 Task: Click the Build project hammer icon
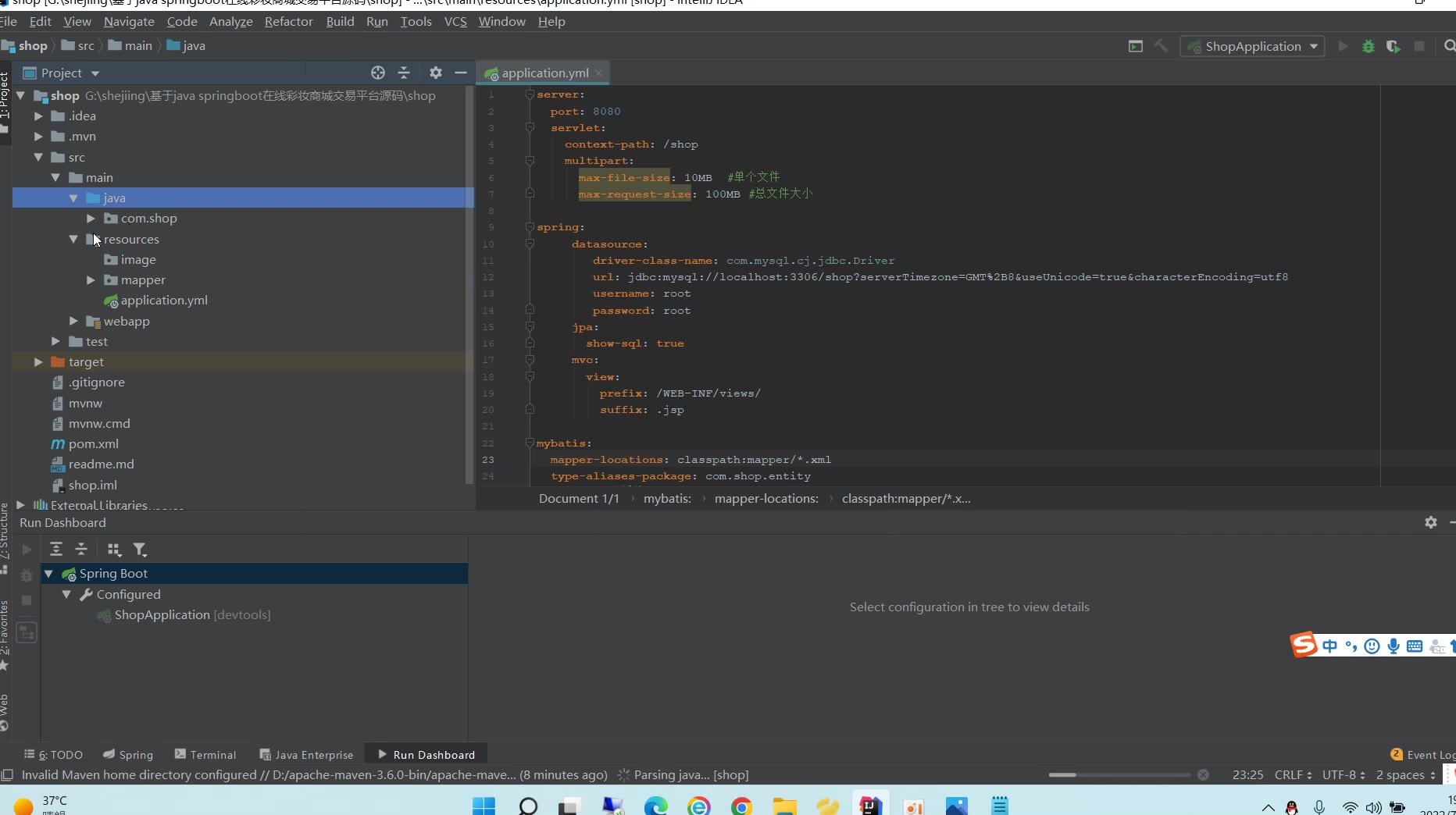[1161, 46]
